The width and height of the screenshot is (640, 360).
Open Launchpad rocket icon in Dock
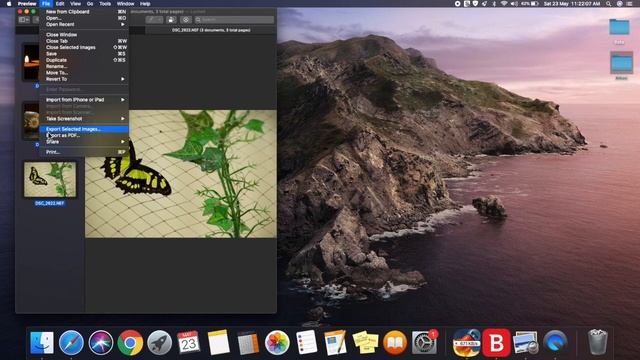(x=160, y=342)
